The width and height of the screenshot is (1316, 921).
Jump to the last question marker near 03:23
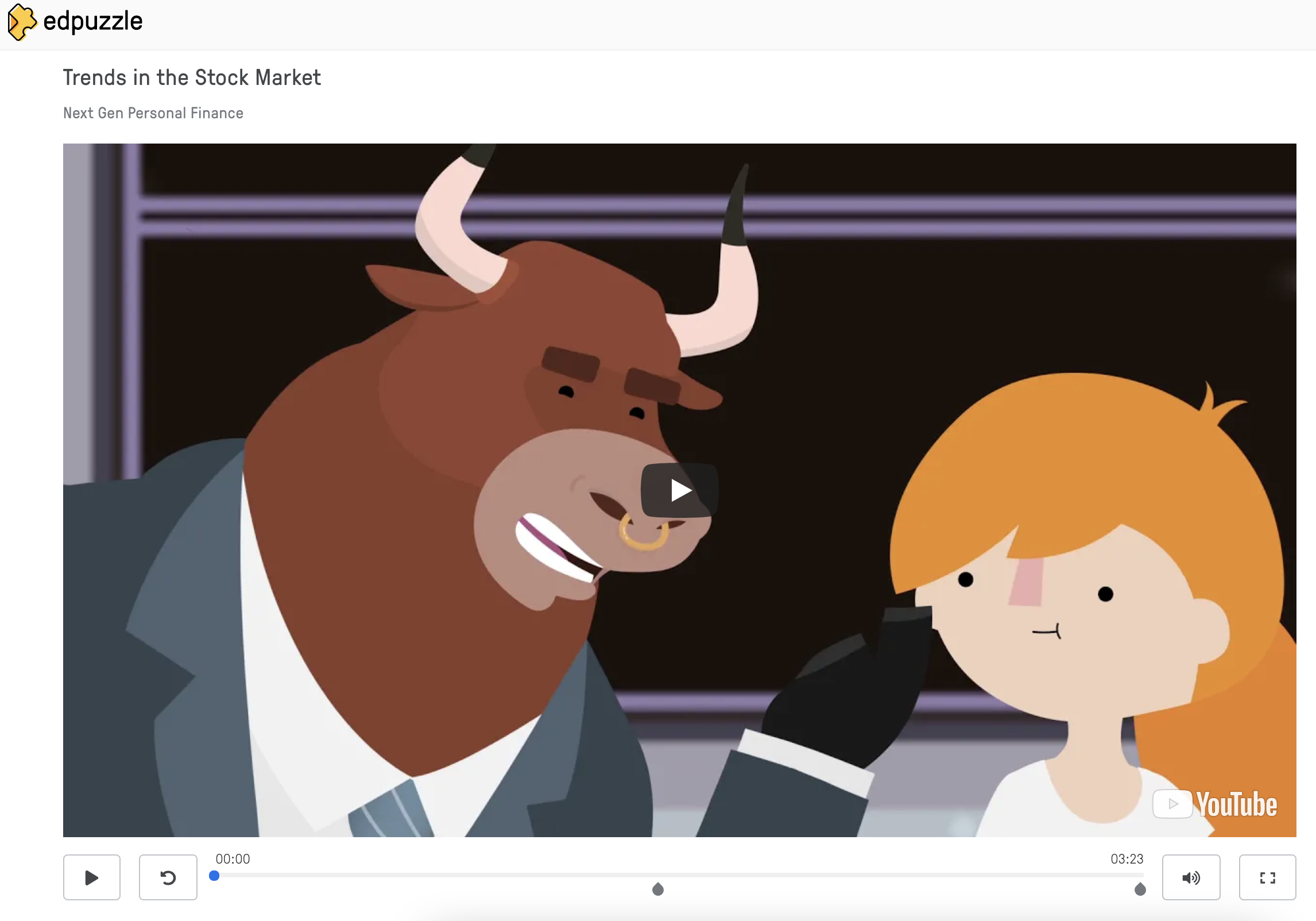coord(1140,889)
